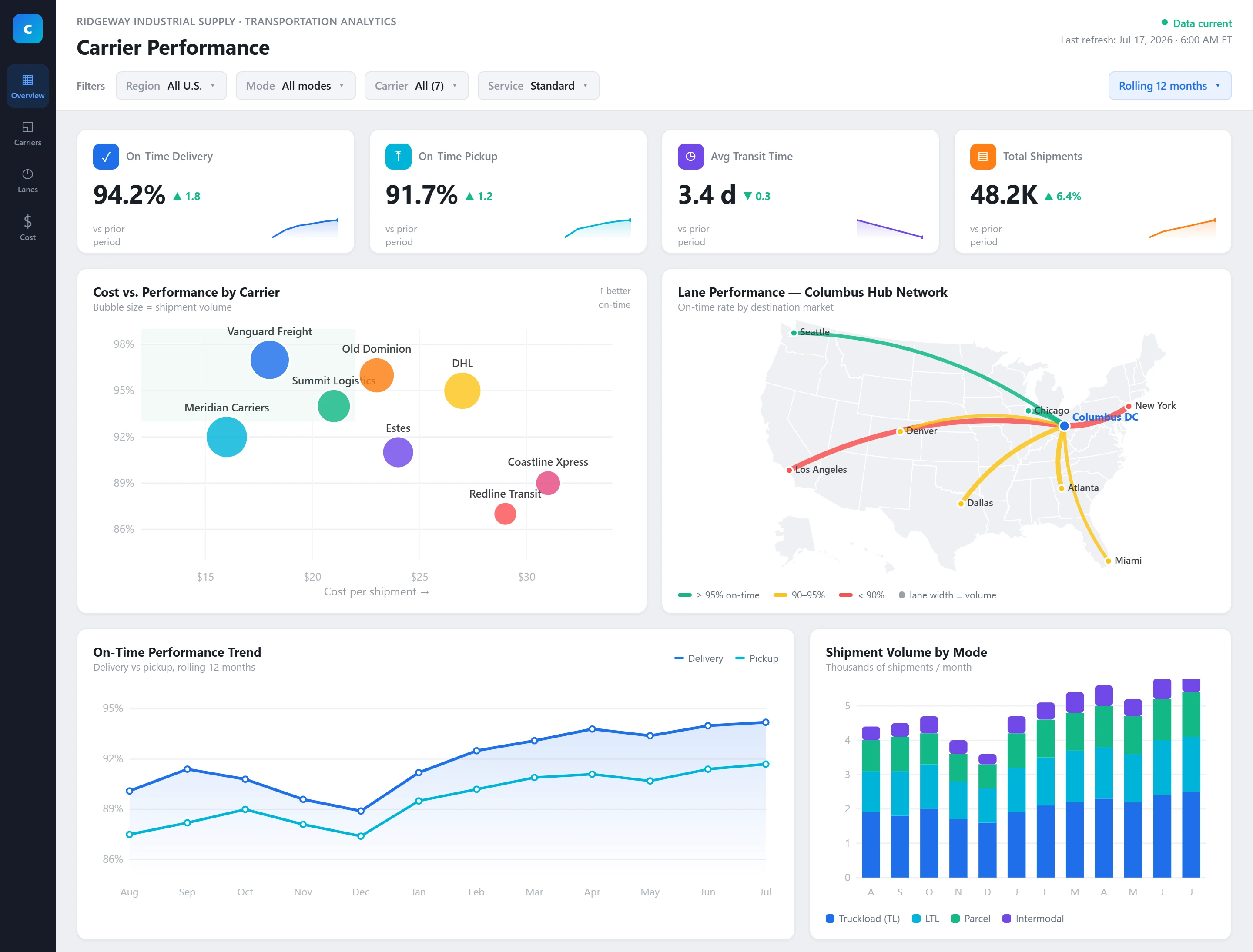Click the On-Time Delivery checkmark icon
Viewport: 1253px width, 952px height.
tap(106, 157)
